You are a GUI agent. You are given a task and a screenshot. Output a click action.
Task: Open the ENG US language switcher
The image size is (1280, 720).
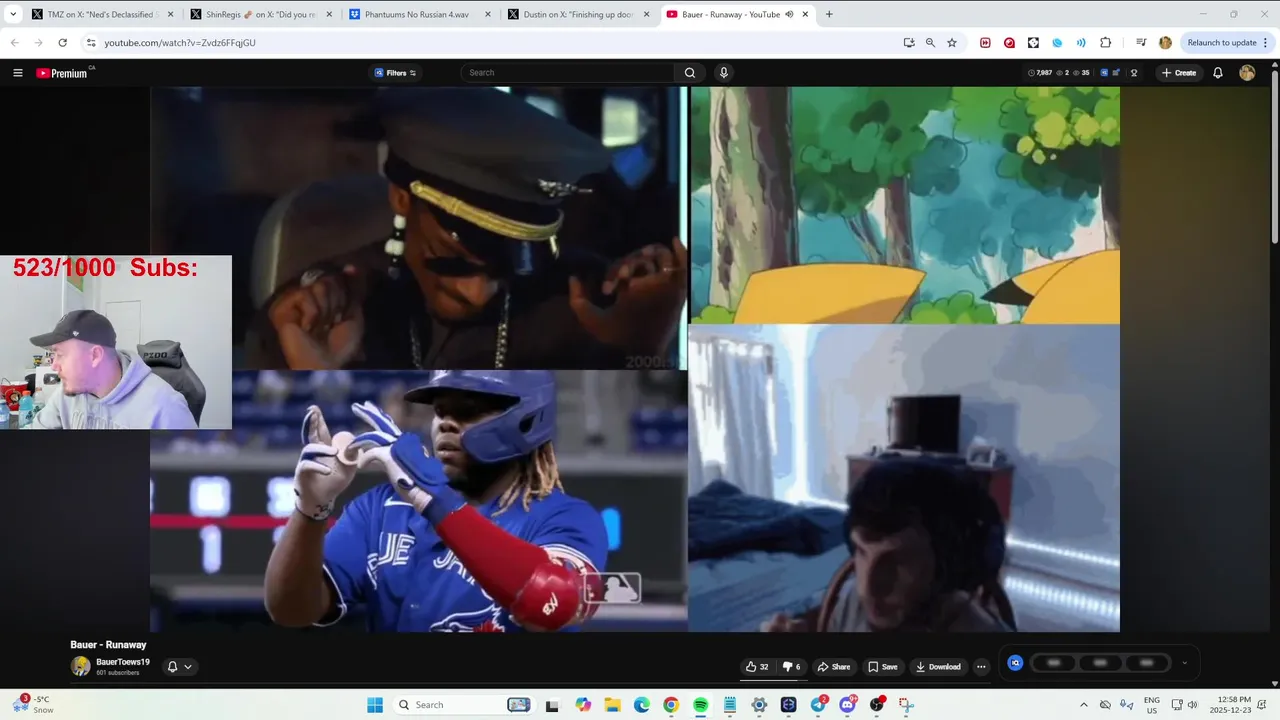pyautogui.click(x=1152, y=705)
